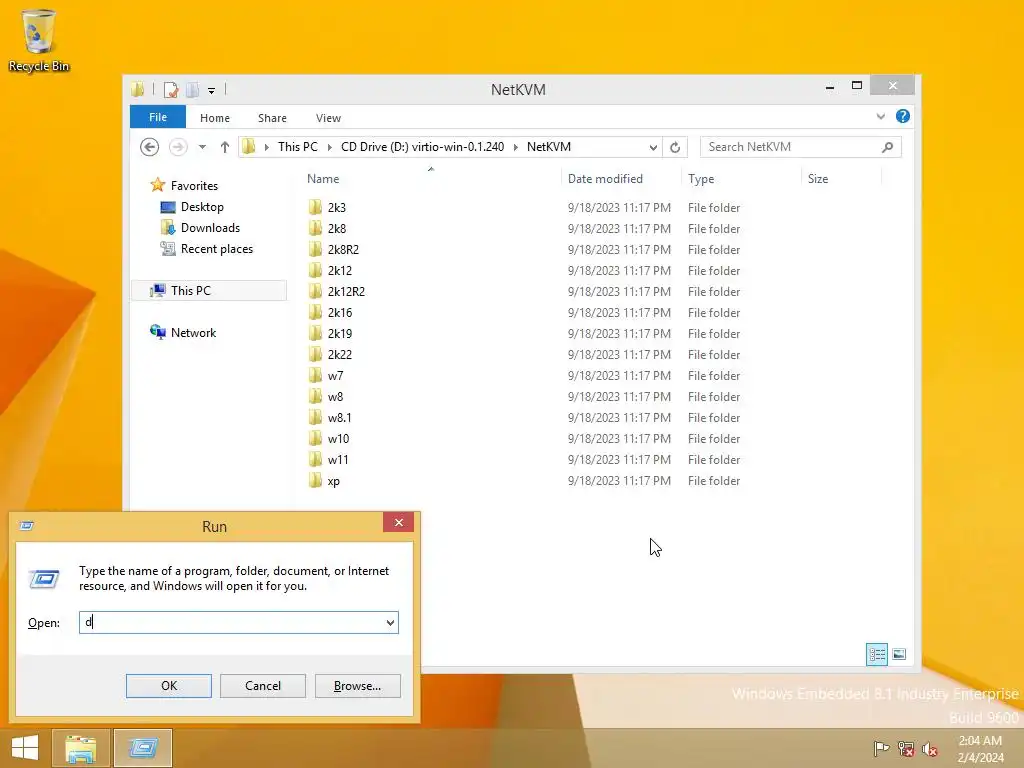This screenshot has height=768, width=1024.
Task: Click the network tray icon
Action: tap(905, 748)
